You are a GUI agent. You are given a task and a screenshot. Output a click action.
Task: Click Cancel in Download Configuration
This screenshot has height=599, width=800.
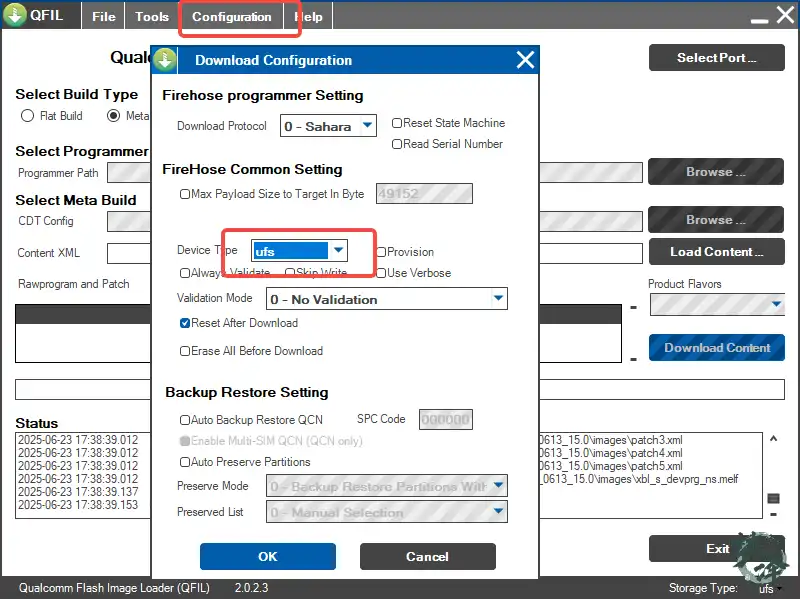pos(428,556)
